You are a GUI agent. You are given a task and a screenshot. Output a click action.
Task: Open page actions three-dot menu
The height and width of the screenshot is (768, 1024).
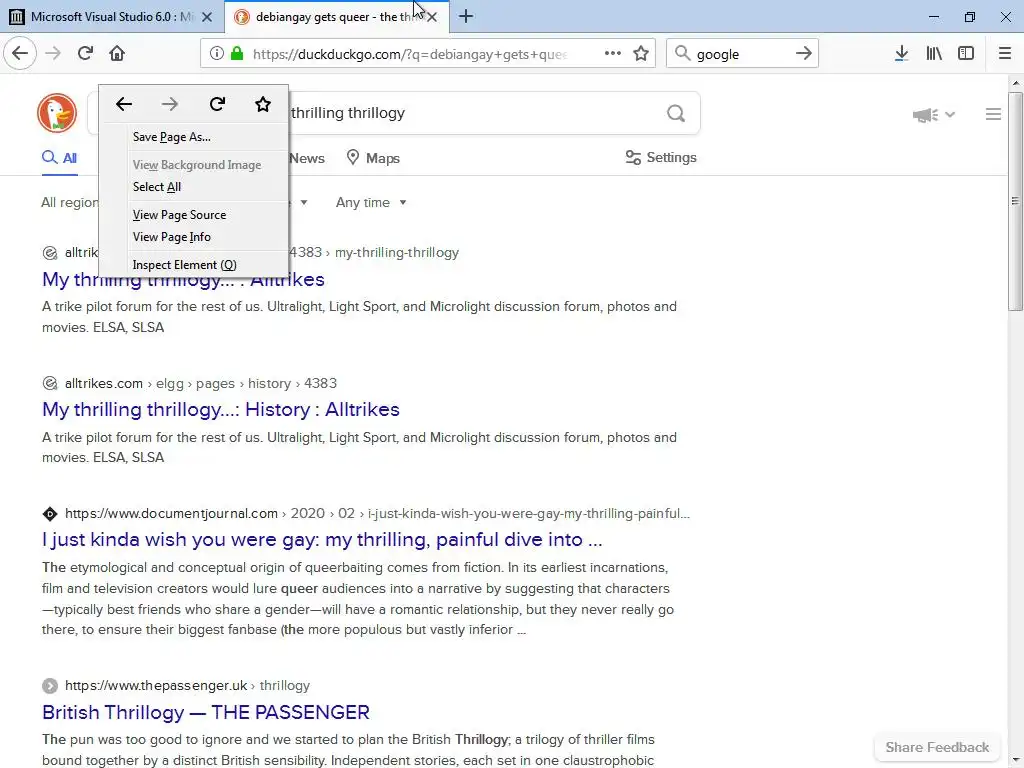click(613, 54)
